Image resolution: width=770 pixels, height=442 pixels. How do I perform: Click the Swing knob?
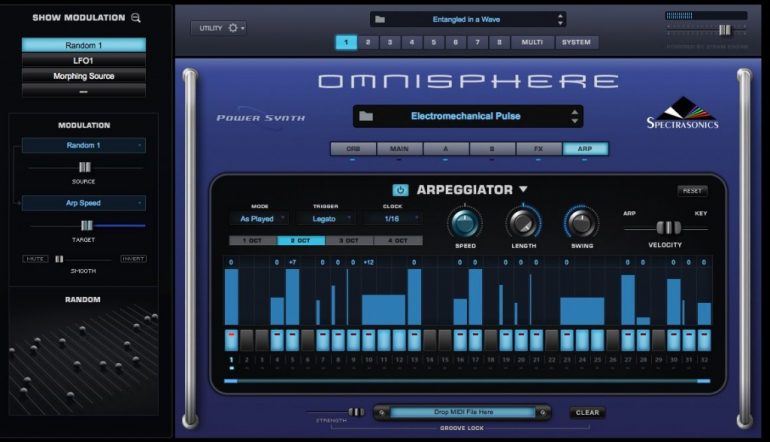[x=581, y=222]
